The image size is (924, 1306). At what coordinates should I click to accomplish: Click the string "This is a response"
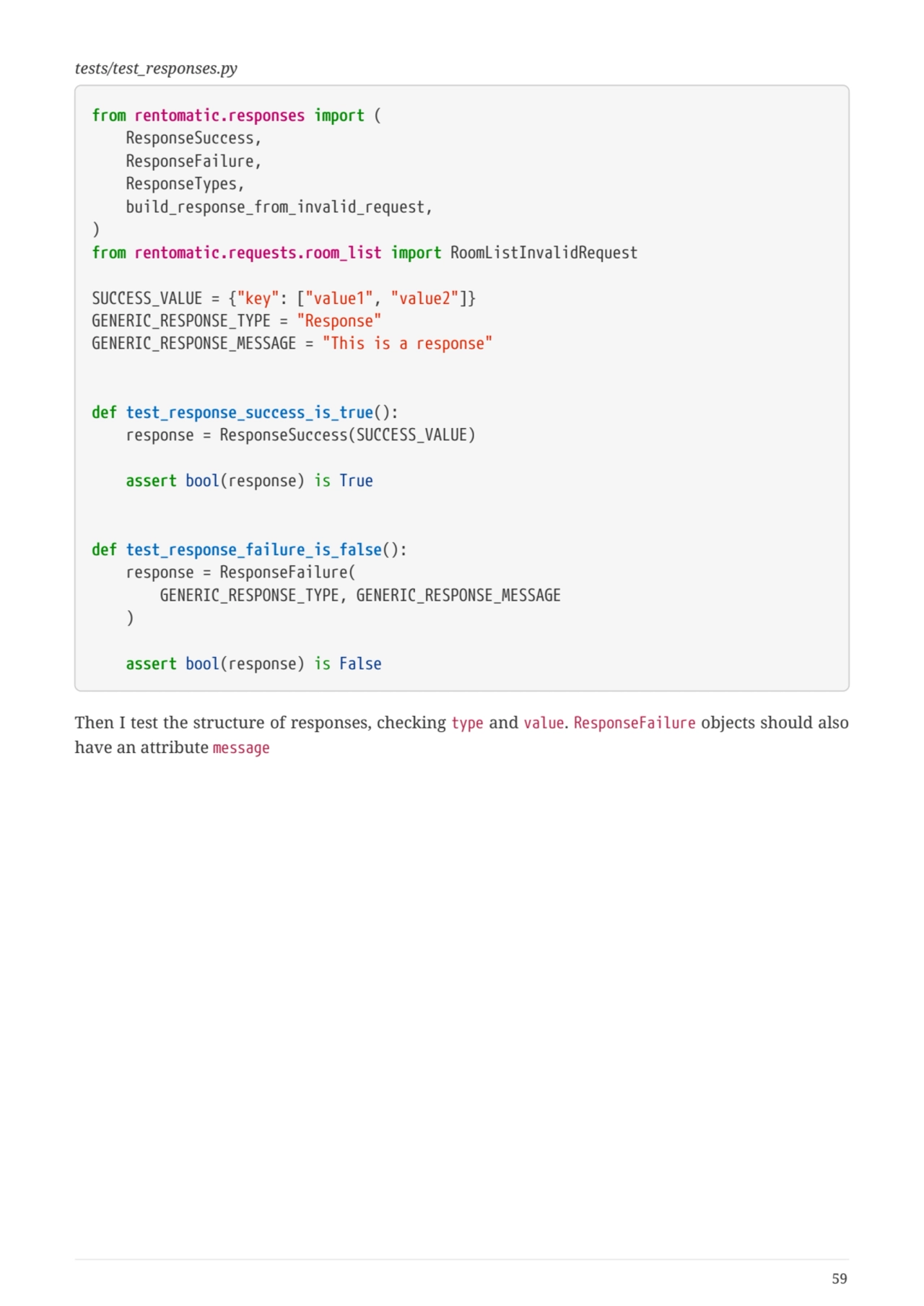[x=407, y=344]
